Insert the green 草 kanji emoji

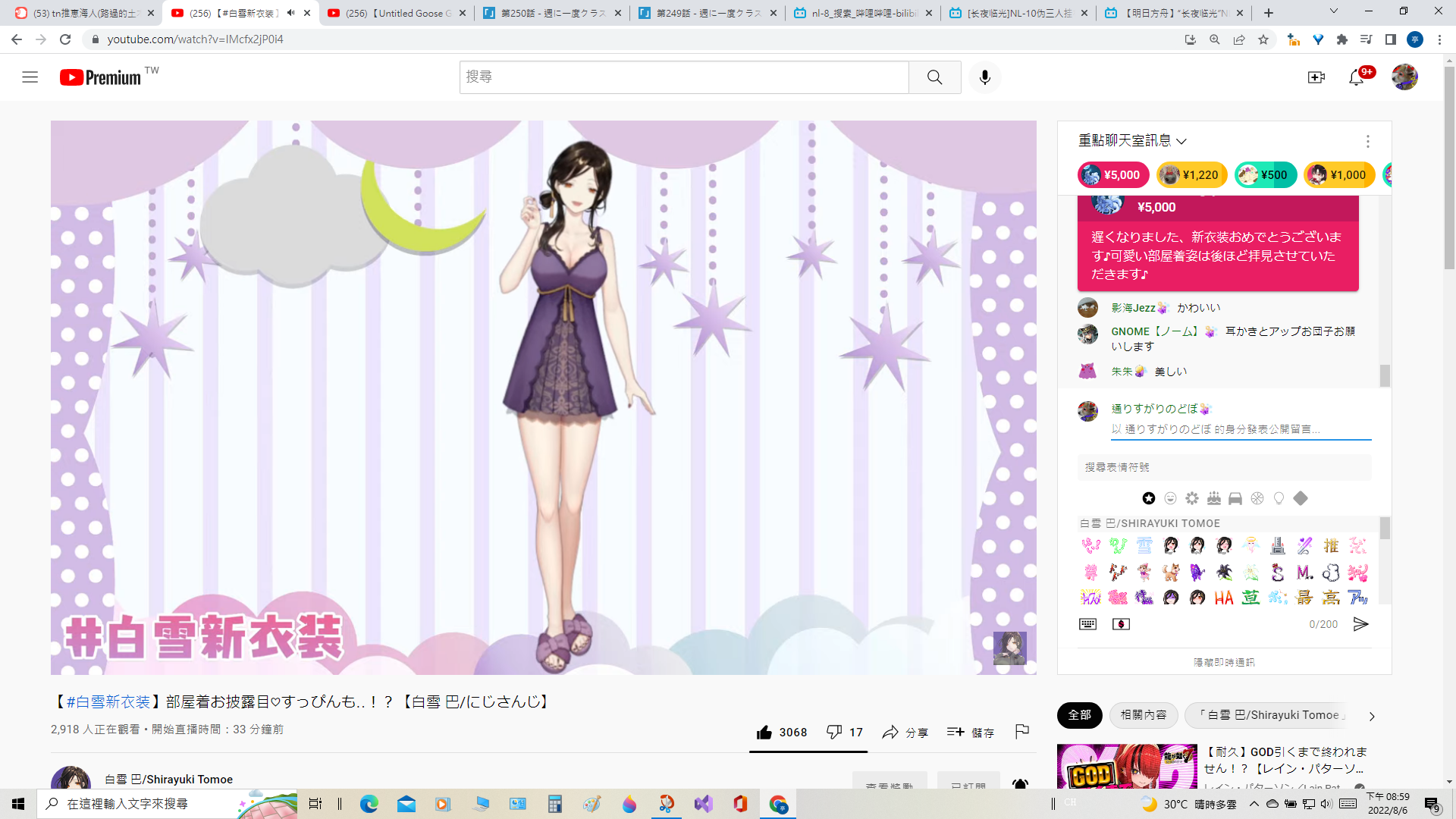click(x=1250, y=598)
